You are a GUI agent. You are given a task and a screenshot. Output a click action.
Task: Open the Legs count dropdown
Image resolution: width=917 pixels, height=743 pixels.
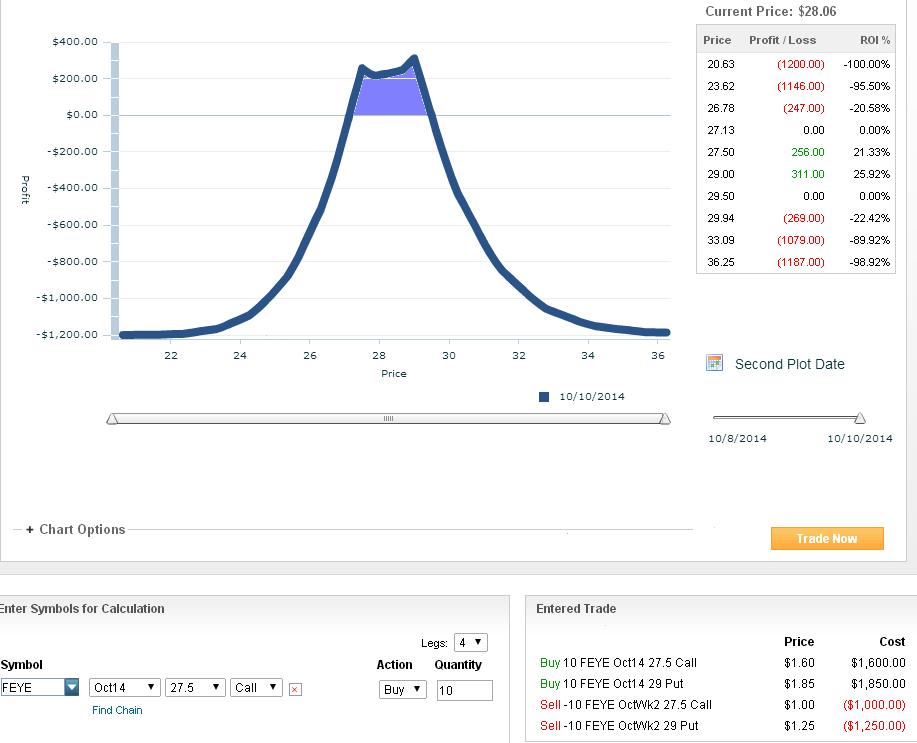tap(470, 642)
